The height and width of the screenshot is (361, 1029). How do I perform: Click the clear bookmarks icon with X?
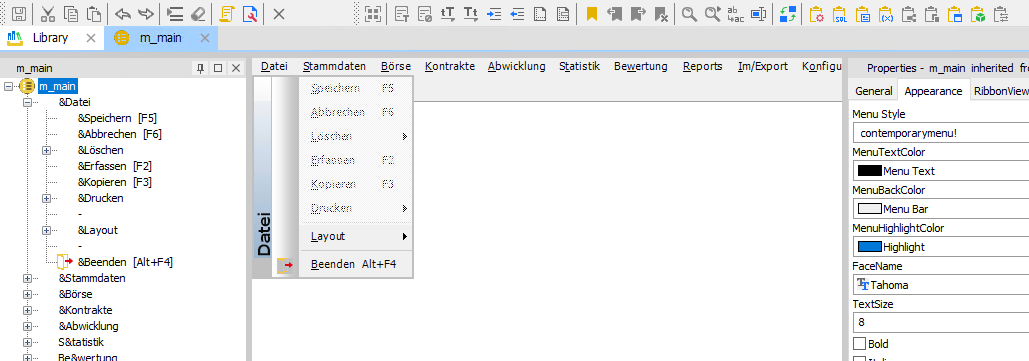(662, 14)
